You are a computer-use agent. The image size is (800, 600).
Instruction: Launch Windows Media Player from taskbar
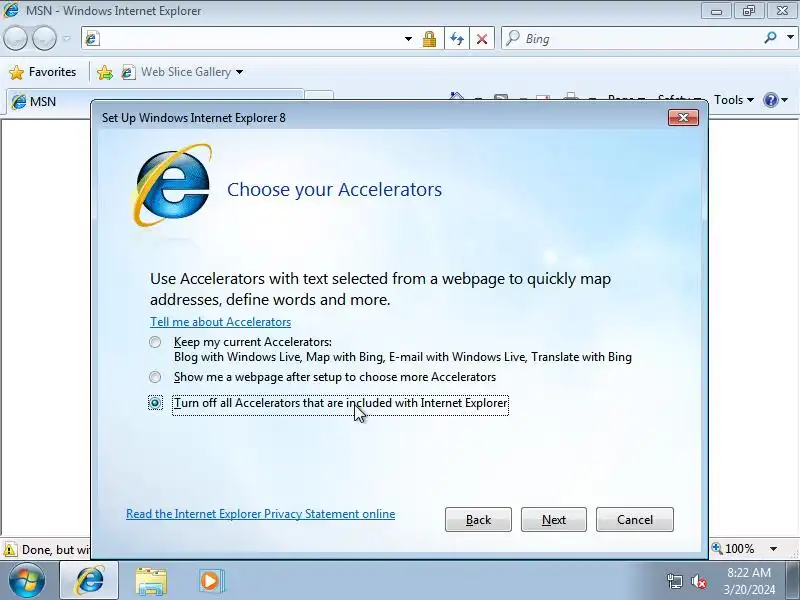point(210,581)
